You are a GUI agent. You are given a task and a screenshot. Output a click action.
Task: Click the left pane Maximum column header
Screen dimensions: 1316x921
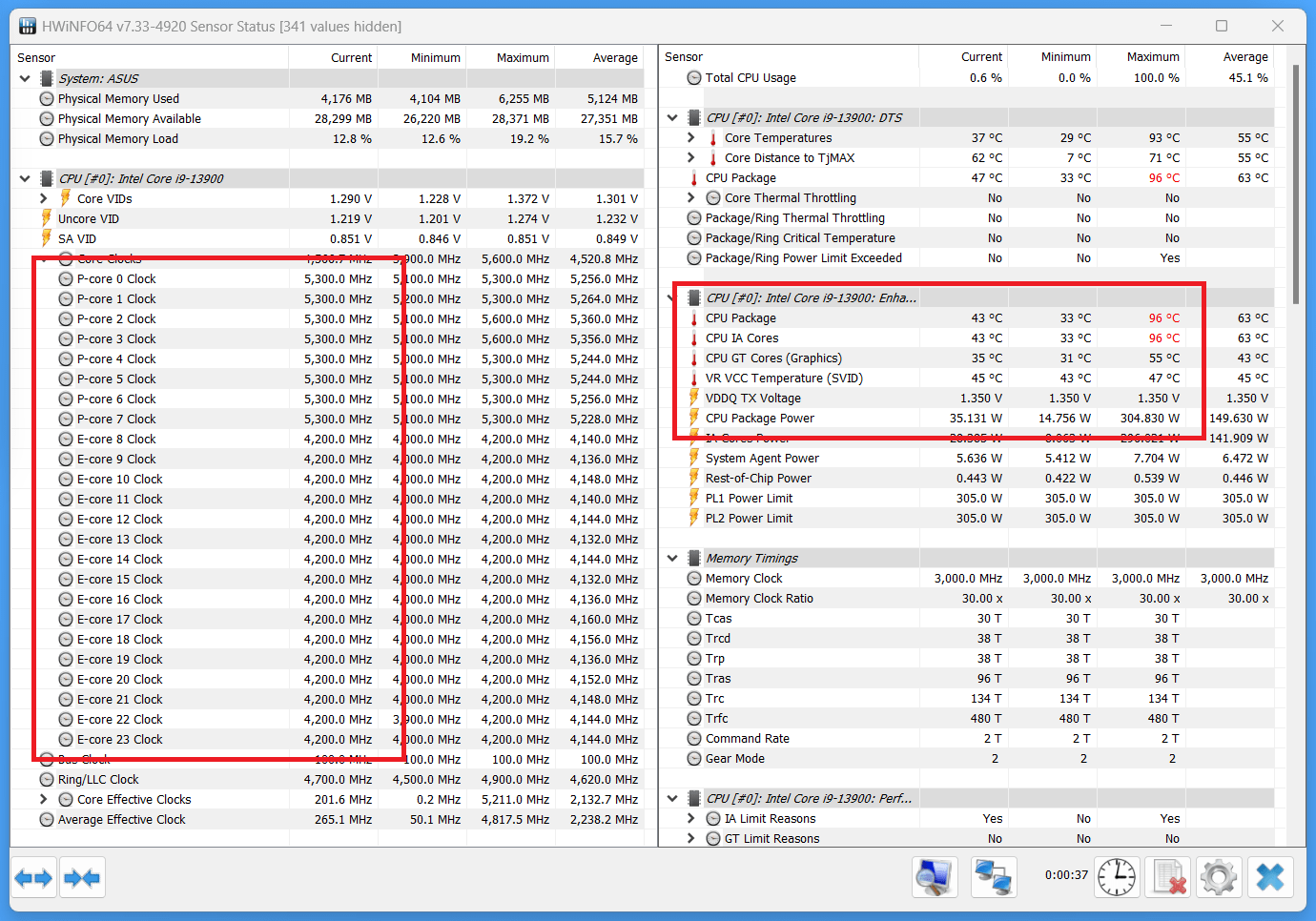(510, 58)
